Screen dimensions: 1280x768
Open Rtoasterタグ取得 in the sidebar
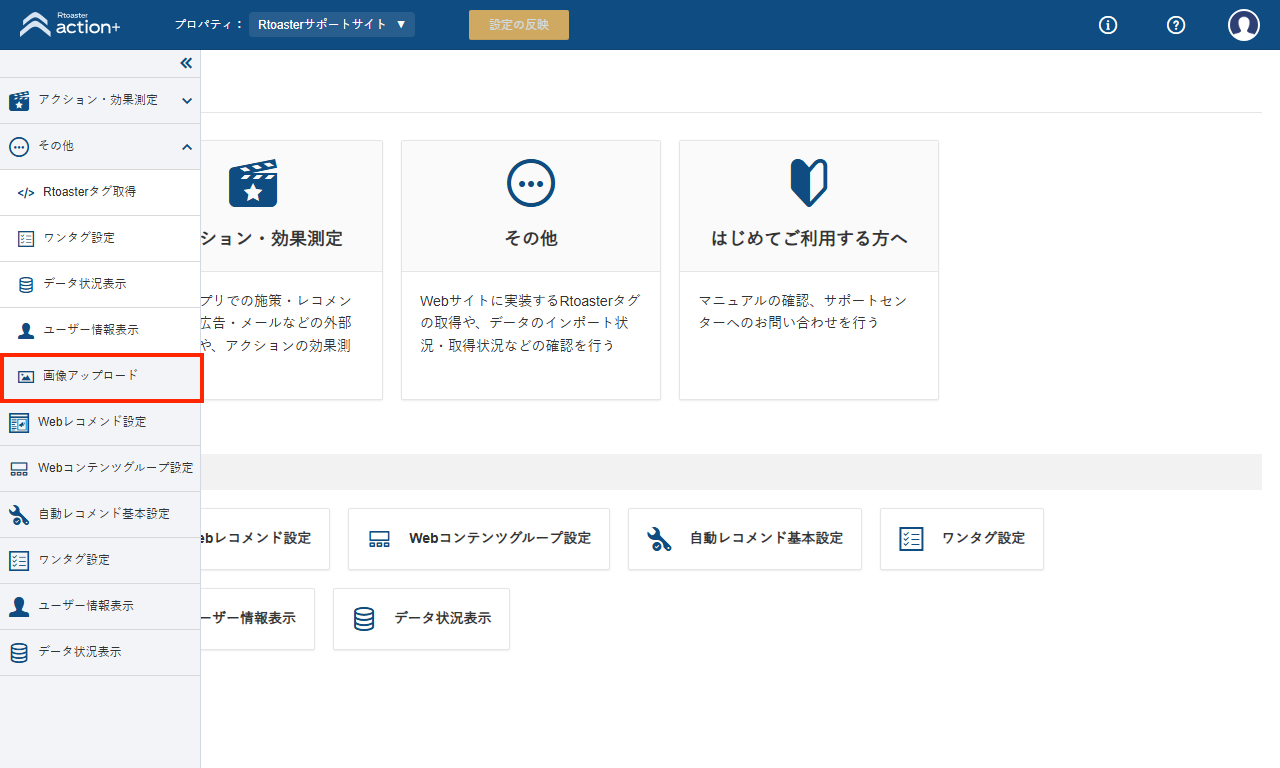coord(100,192)
